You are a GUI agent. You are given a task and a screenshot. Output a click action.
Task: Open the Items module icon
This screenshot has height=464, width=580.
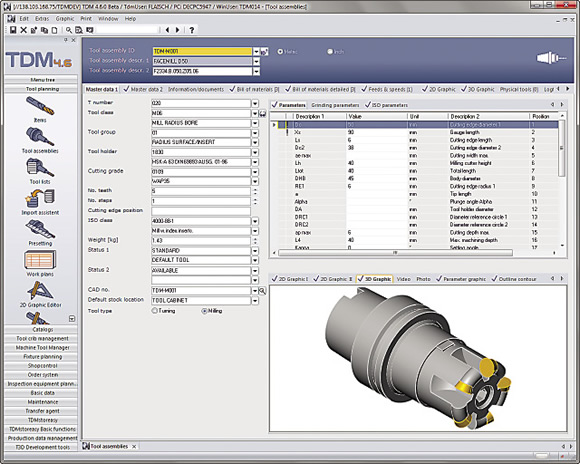[40, 107]
